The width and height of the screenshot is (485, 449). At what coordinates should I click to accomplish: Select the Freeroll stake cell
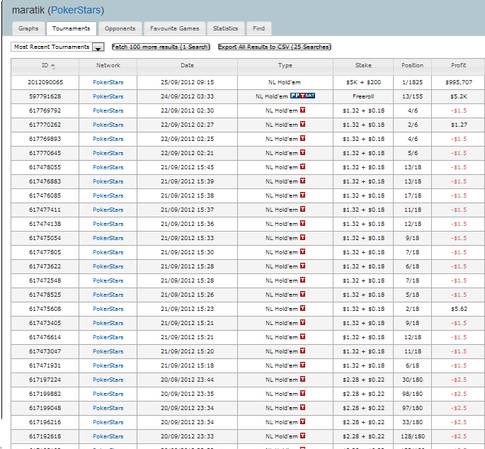(363, 96)
